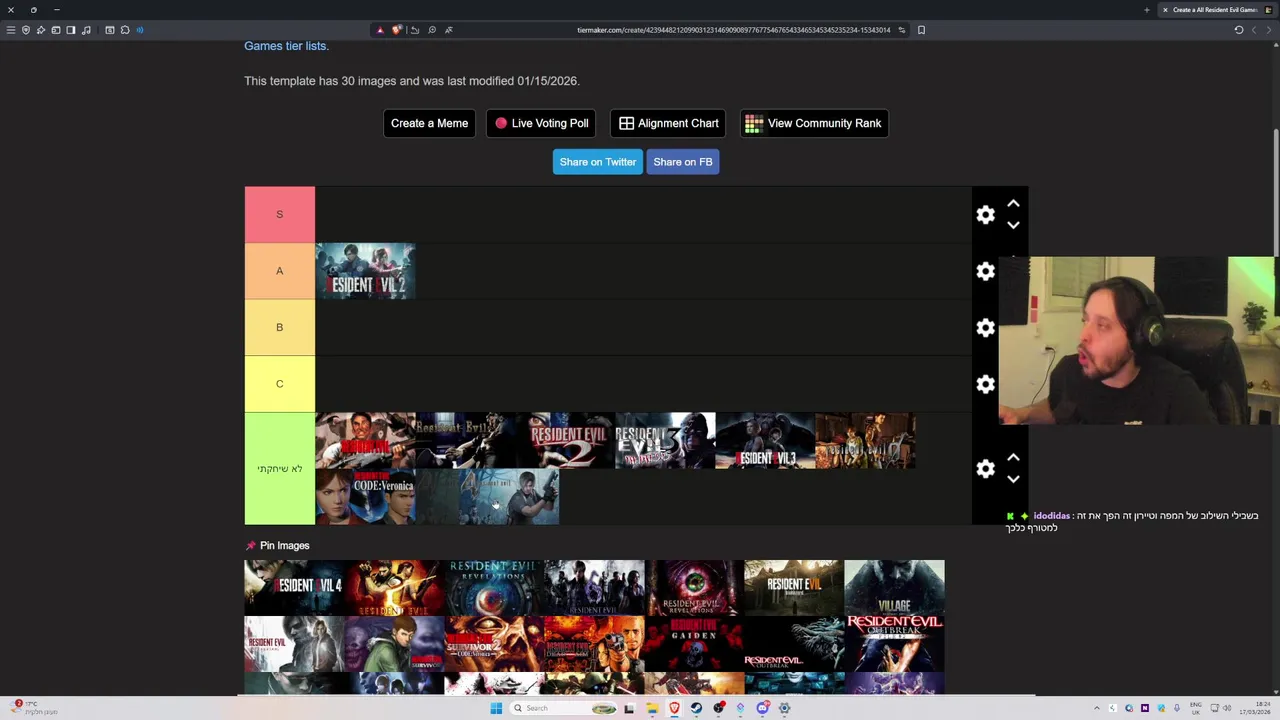Toggle the browser sidebar panel icon
This screenshot has height=720, width=1280.
[71, 30]
